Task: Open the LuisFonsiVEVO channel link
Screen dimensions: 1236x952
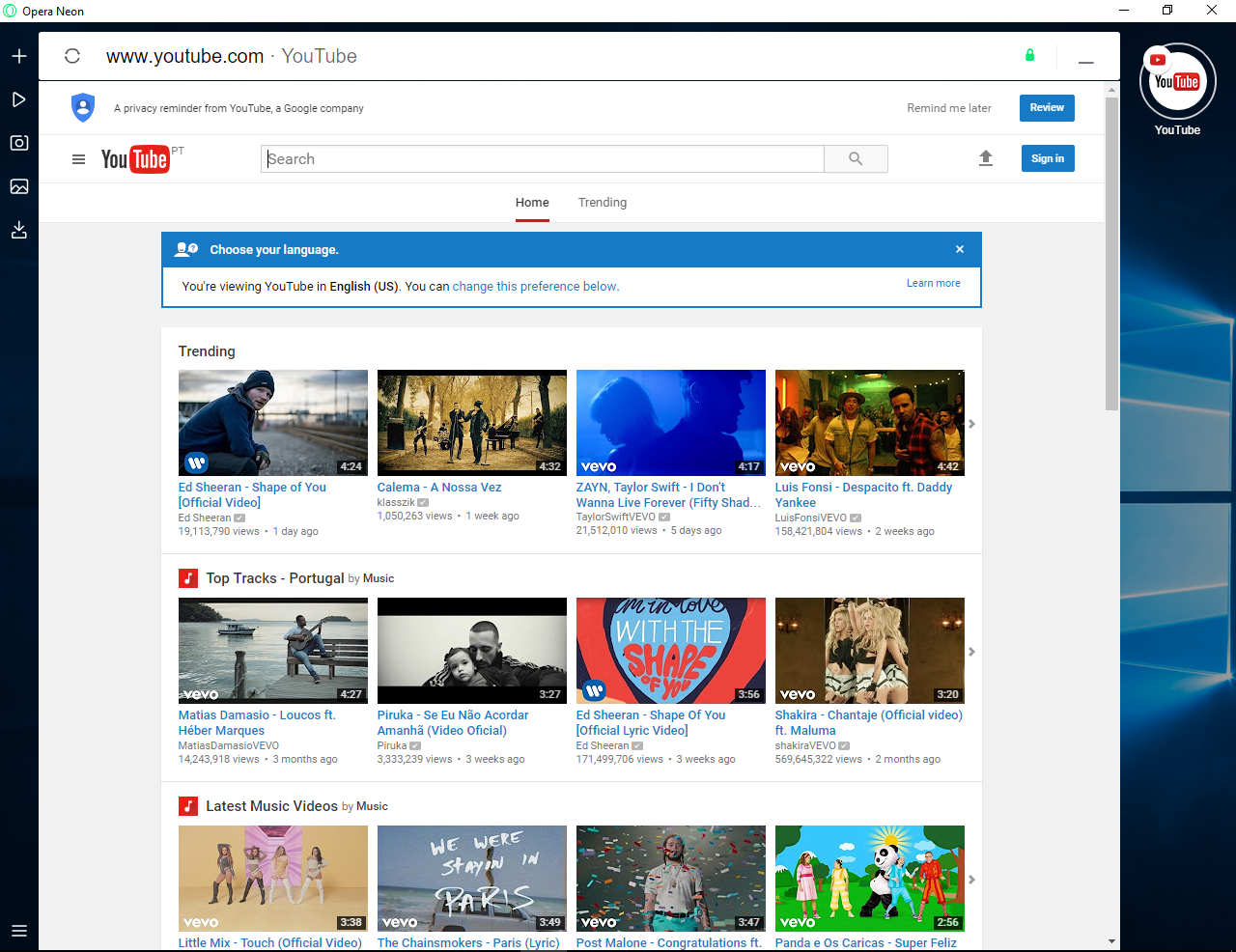Action: click(x=811, y=518)
